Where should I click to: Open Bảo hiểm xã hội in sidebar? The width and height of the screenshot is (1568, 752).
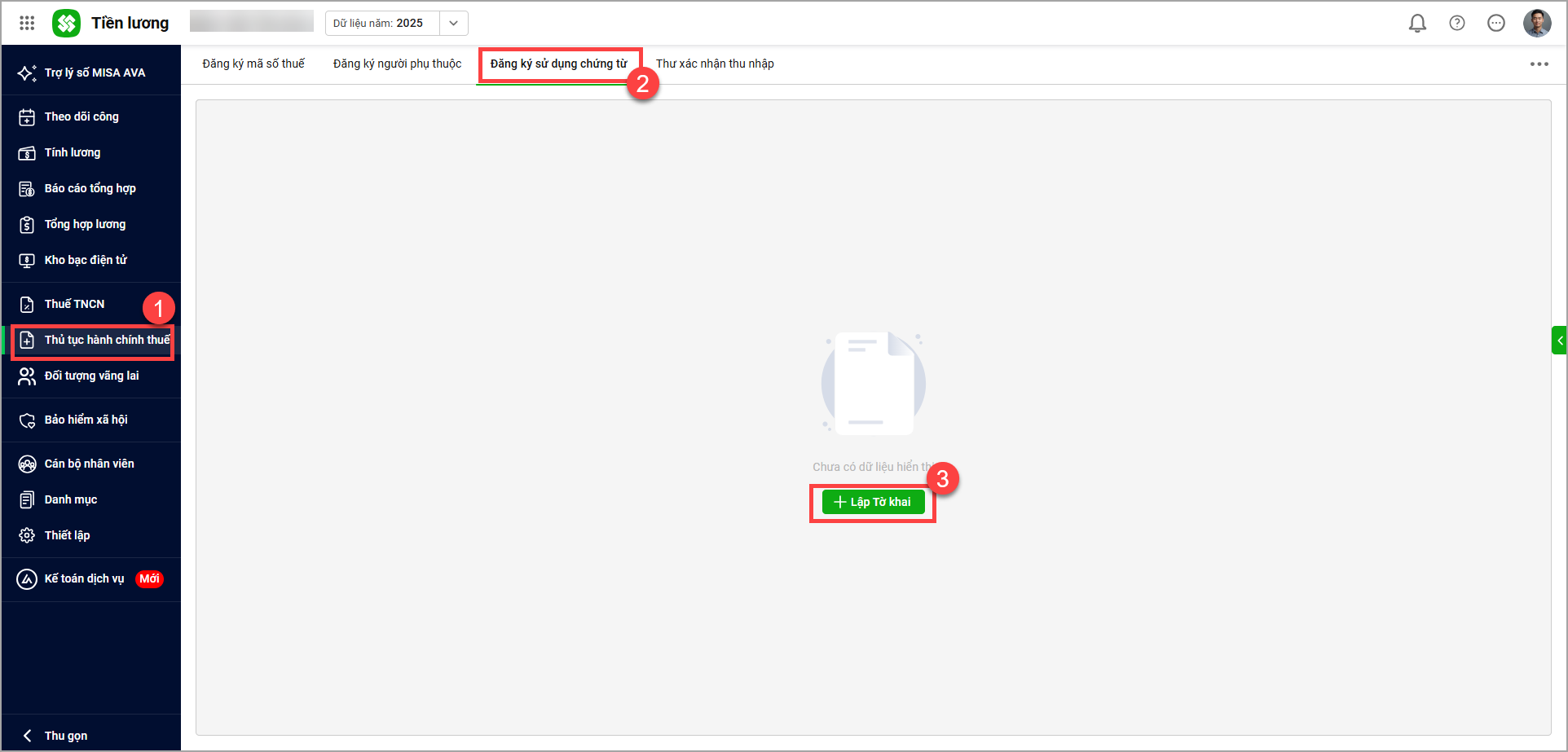pos(86,420)
